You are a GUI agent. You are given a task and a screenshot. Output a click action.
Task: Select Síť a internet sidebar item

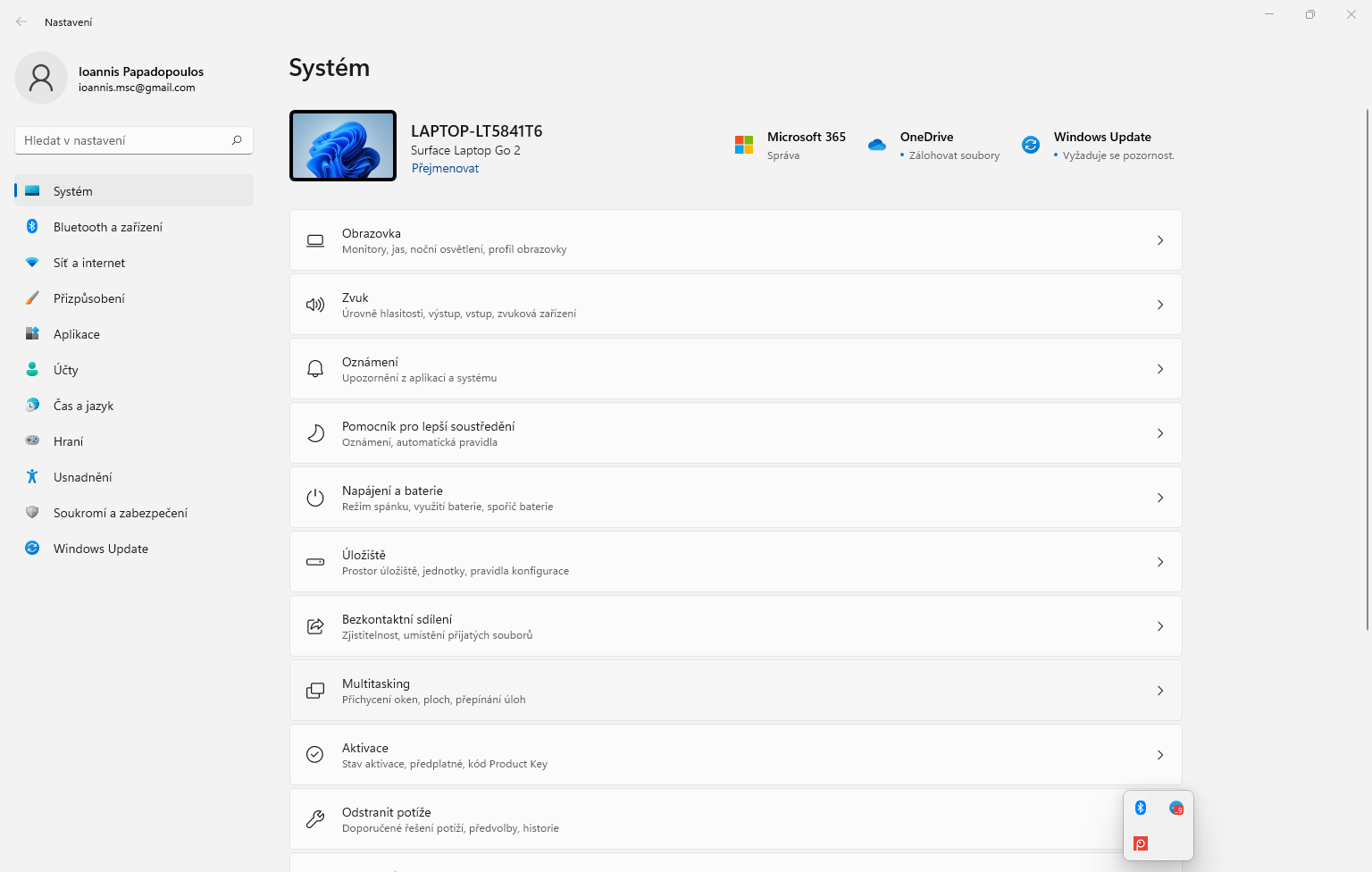coord(89,263)
